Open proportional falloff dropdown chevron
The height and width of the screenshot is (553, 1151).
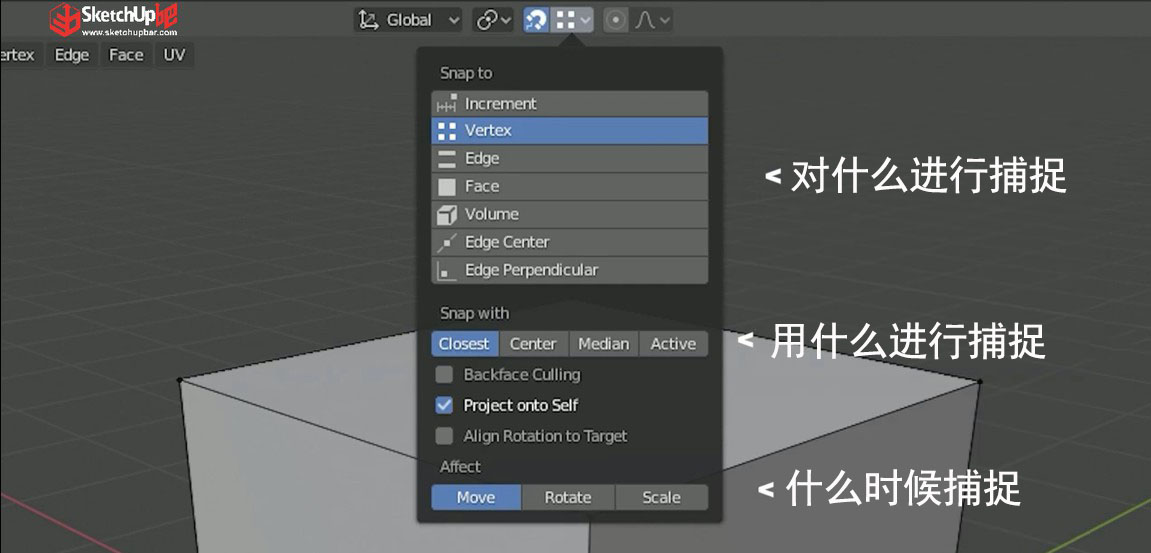point(664,21)
